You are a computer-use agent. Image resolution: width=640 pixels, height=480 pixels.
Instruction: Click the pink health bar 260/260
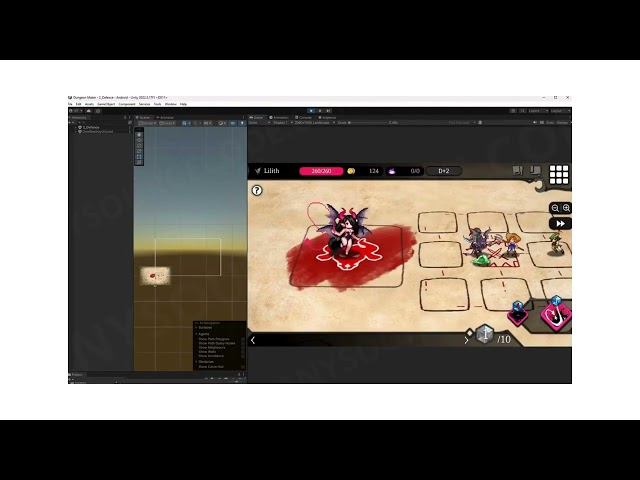[321, 171]
